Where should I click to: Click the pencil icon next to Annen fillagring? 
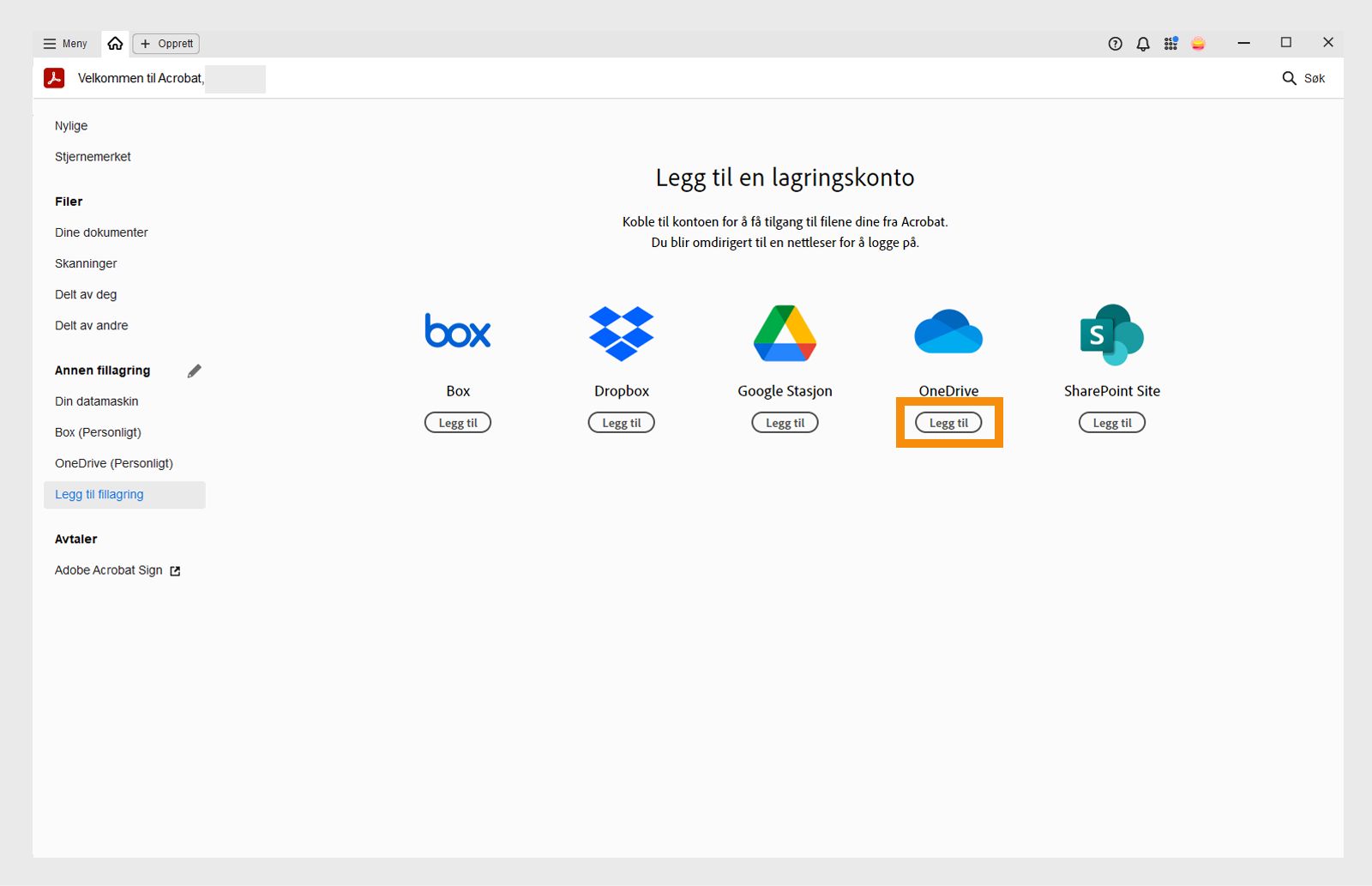194,371
